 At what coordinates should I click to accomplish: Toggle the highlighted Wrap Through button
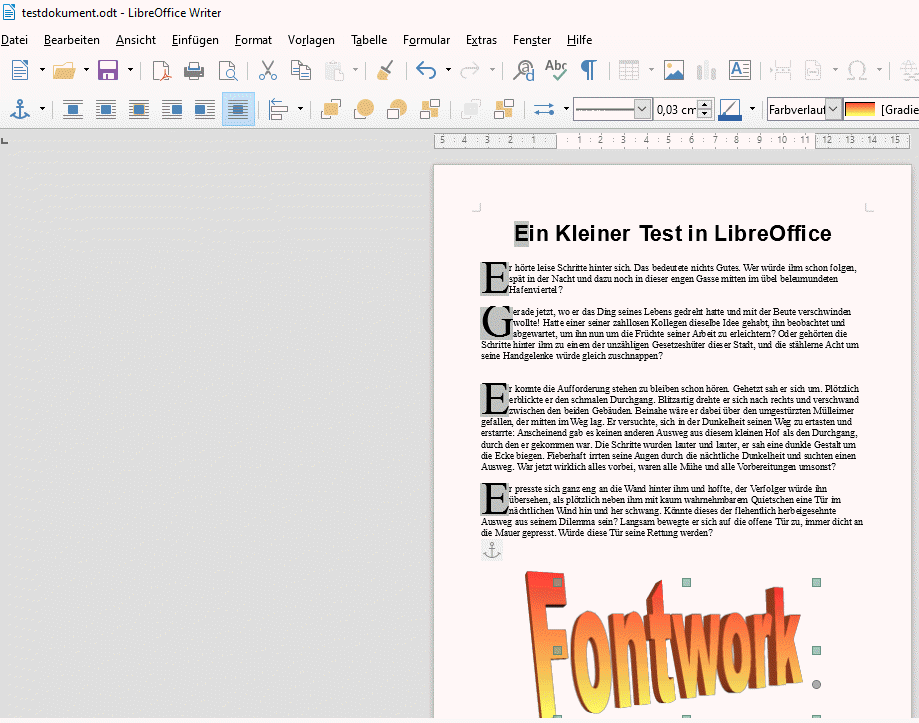[x=238, y=110]
